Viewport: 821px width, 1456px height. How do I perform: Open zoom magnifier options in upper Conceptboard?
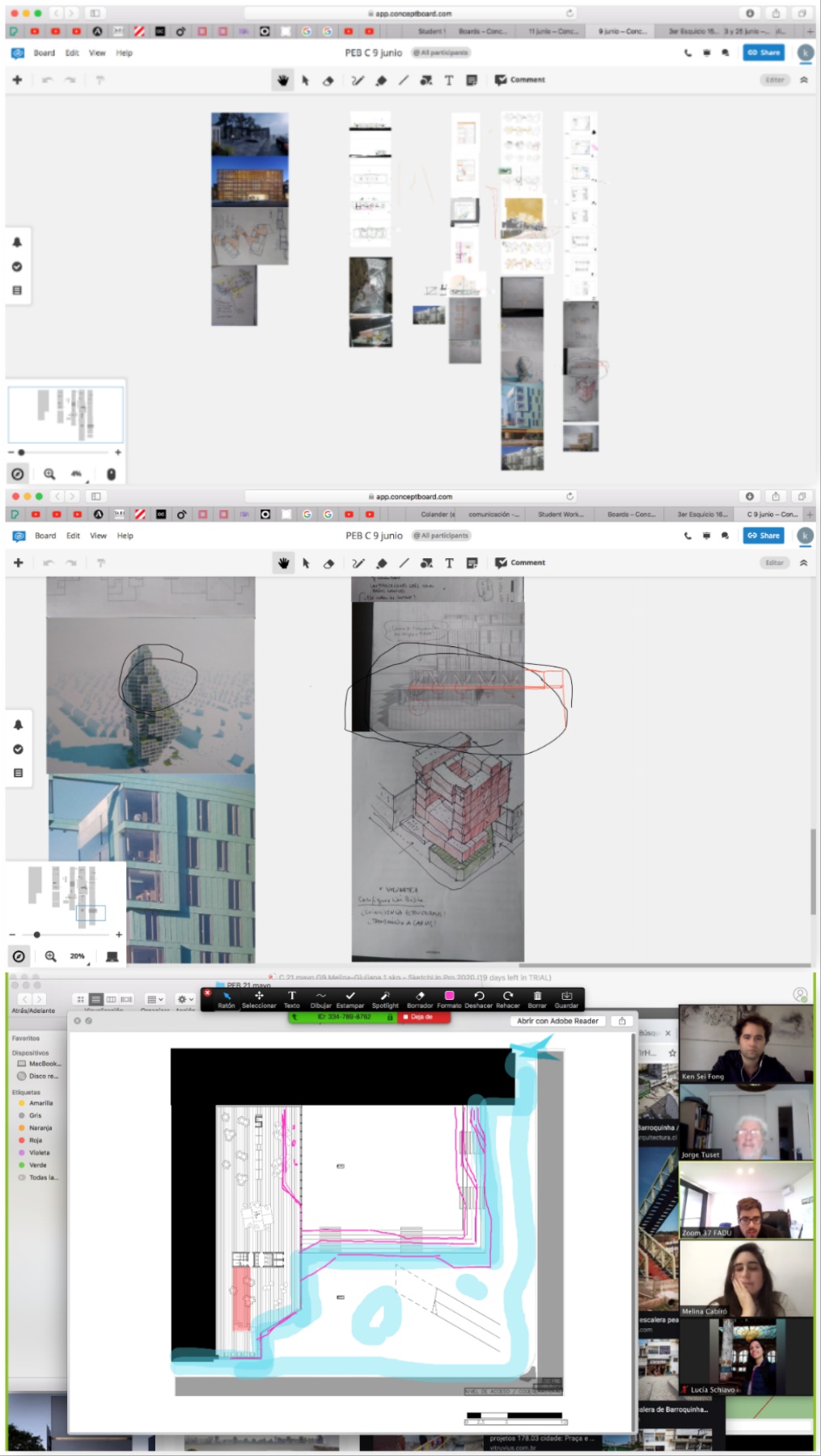coord(49,474)
